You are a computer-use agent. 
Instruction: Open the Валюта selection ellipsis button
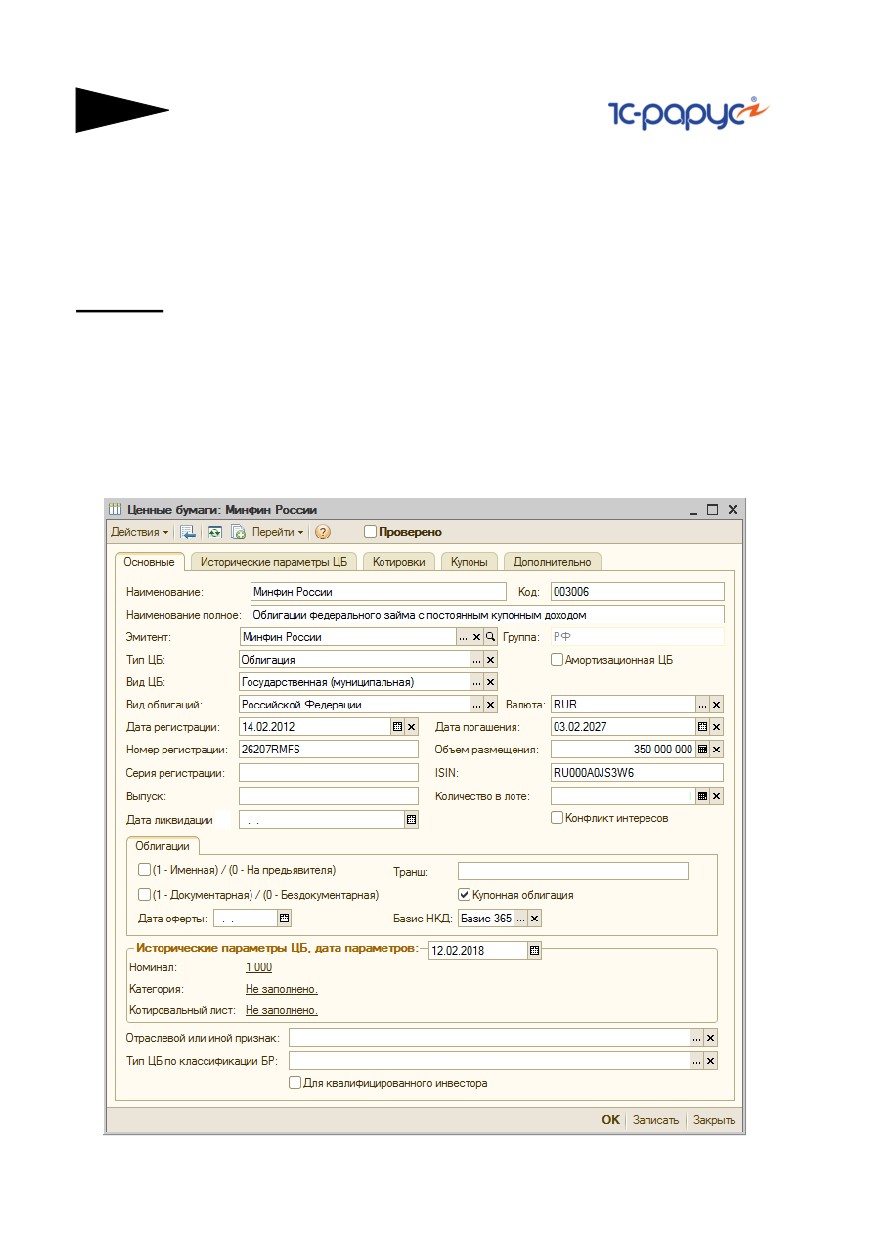pos(703,704)
